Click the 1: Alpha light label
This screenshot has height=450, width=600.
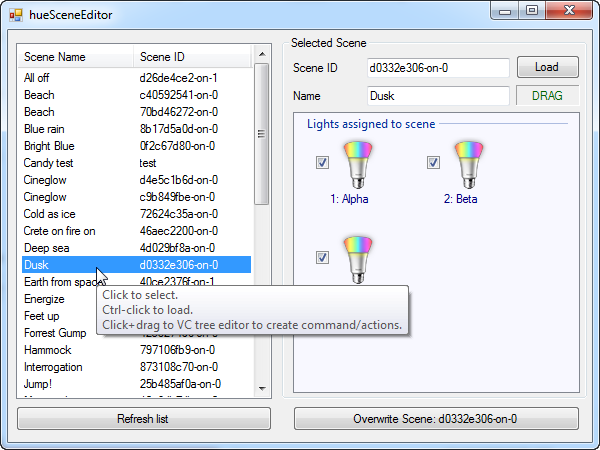pos(349,199)
